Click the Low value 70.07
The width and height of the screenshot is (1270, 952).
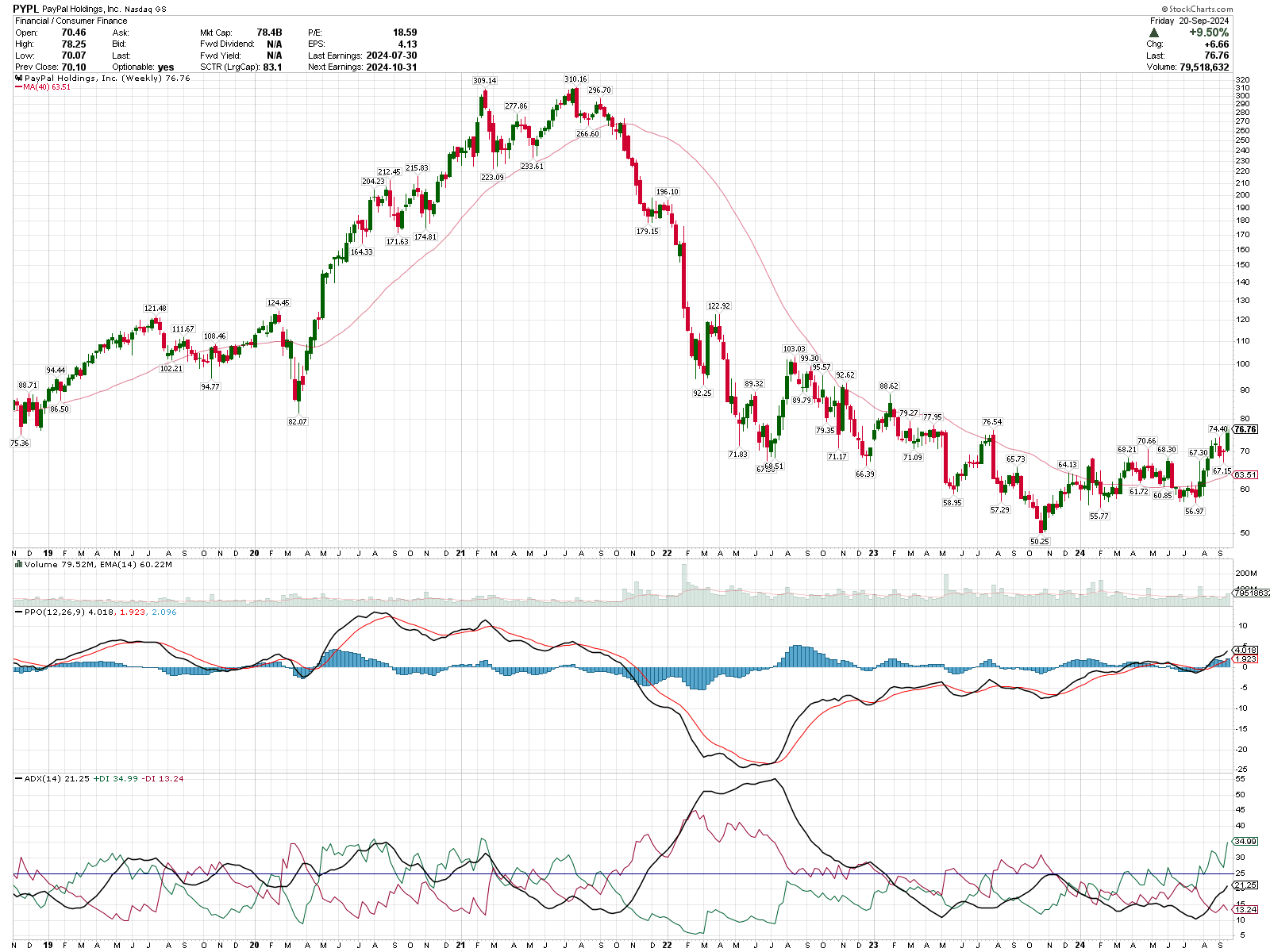click(74, 56)
